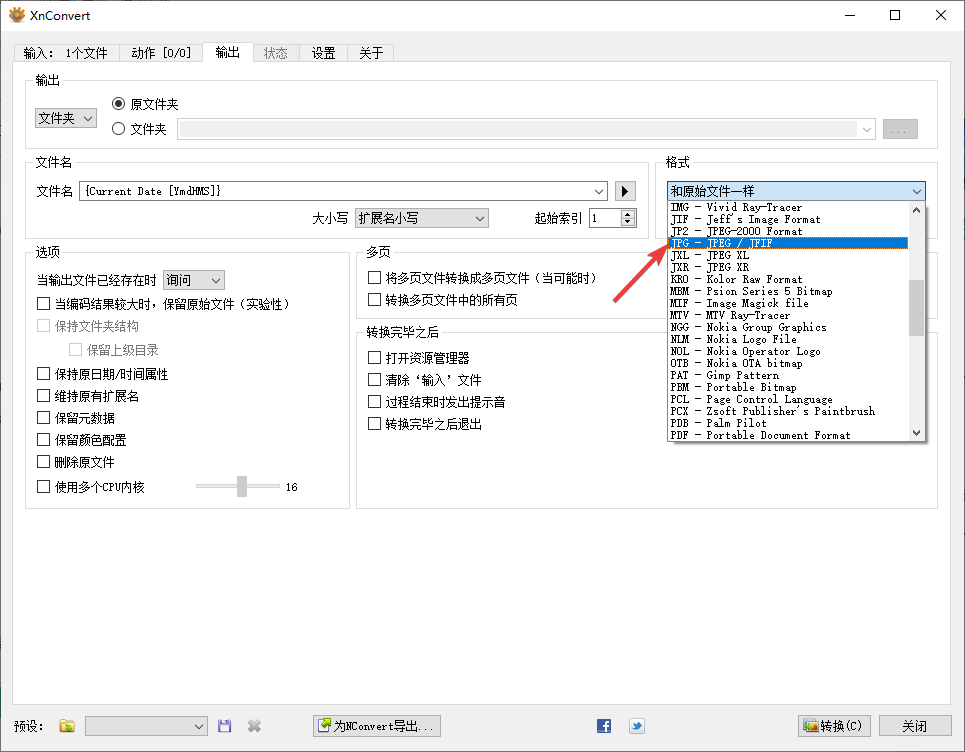965x752 pixels.
Task: Click the XnConvert icon in the title bar
Action: [x=16, y=15]
